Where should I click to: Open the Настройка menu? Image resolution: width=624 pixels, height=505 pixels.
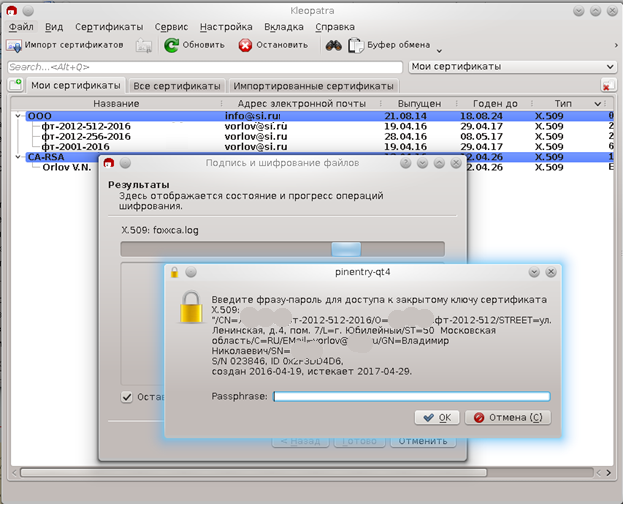tap(226, 27)
